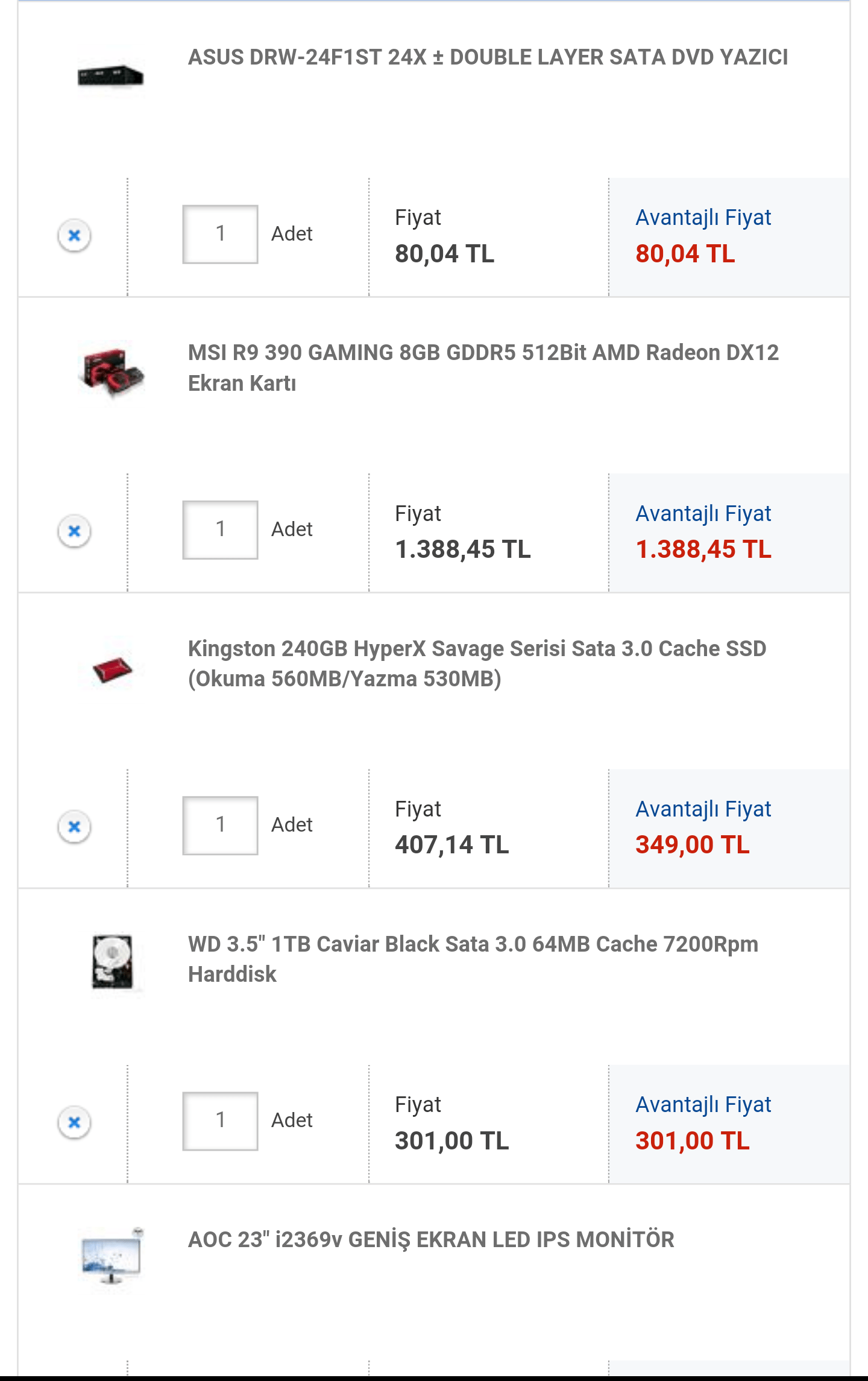This screenshot has width=868, height=1381.
Task: Open AOC 23" i2369v monitor link
Action: tap(431, 1240)
